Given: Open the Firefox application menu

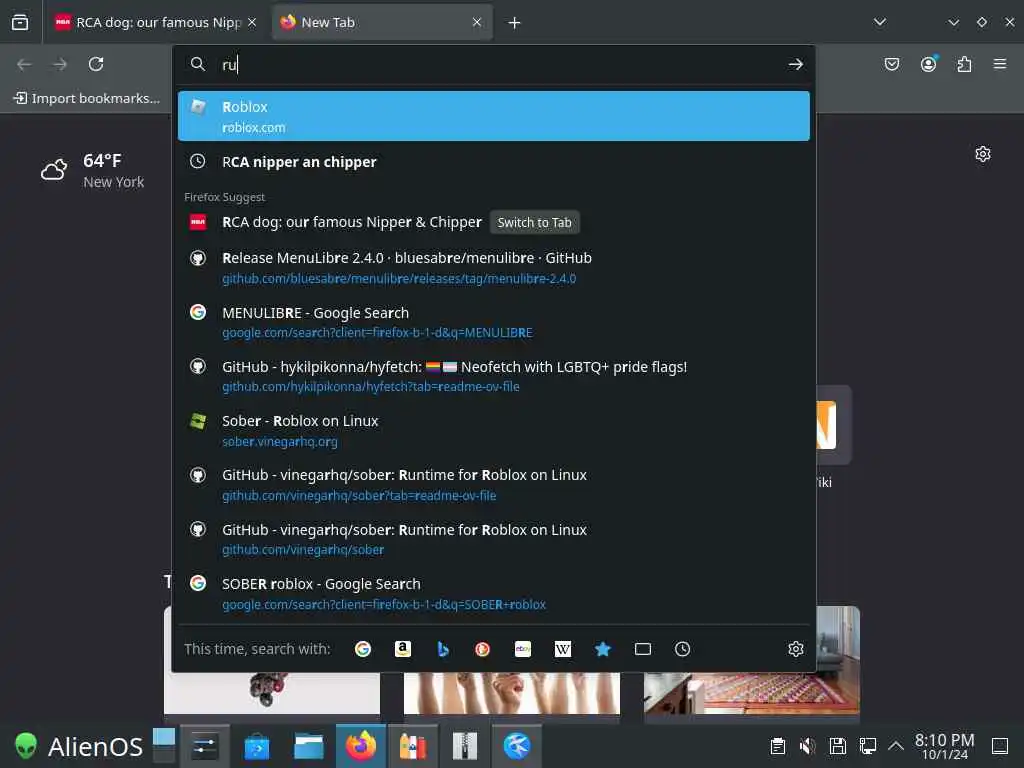Looking at the screenshot, I should coord(1000,64).
